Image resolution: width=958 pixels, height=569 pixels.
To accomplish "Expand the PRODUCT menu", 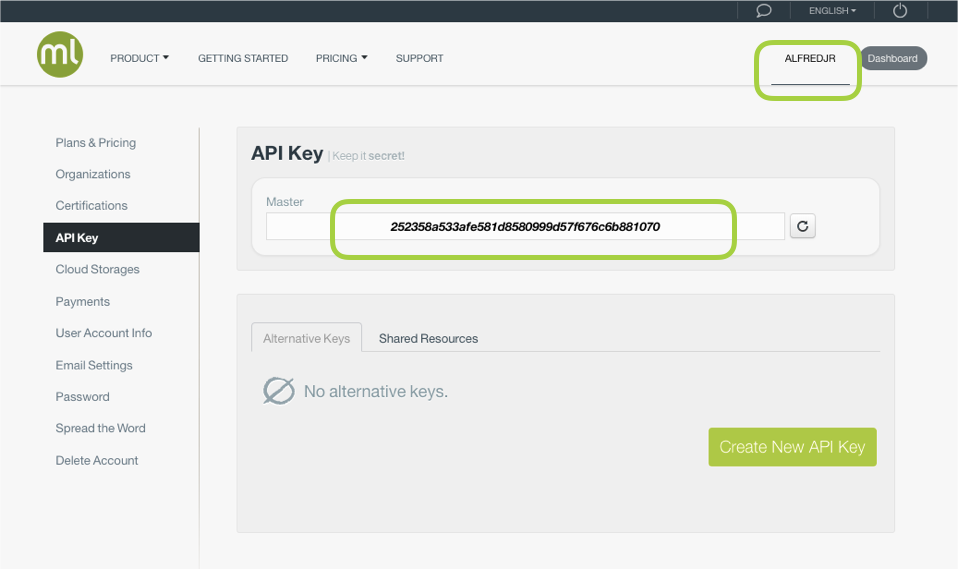I will 139,58.
